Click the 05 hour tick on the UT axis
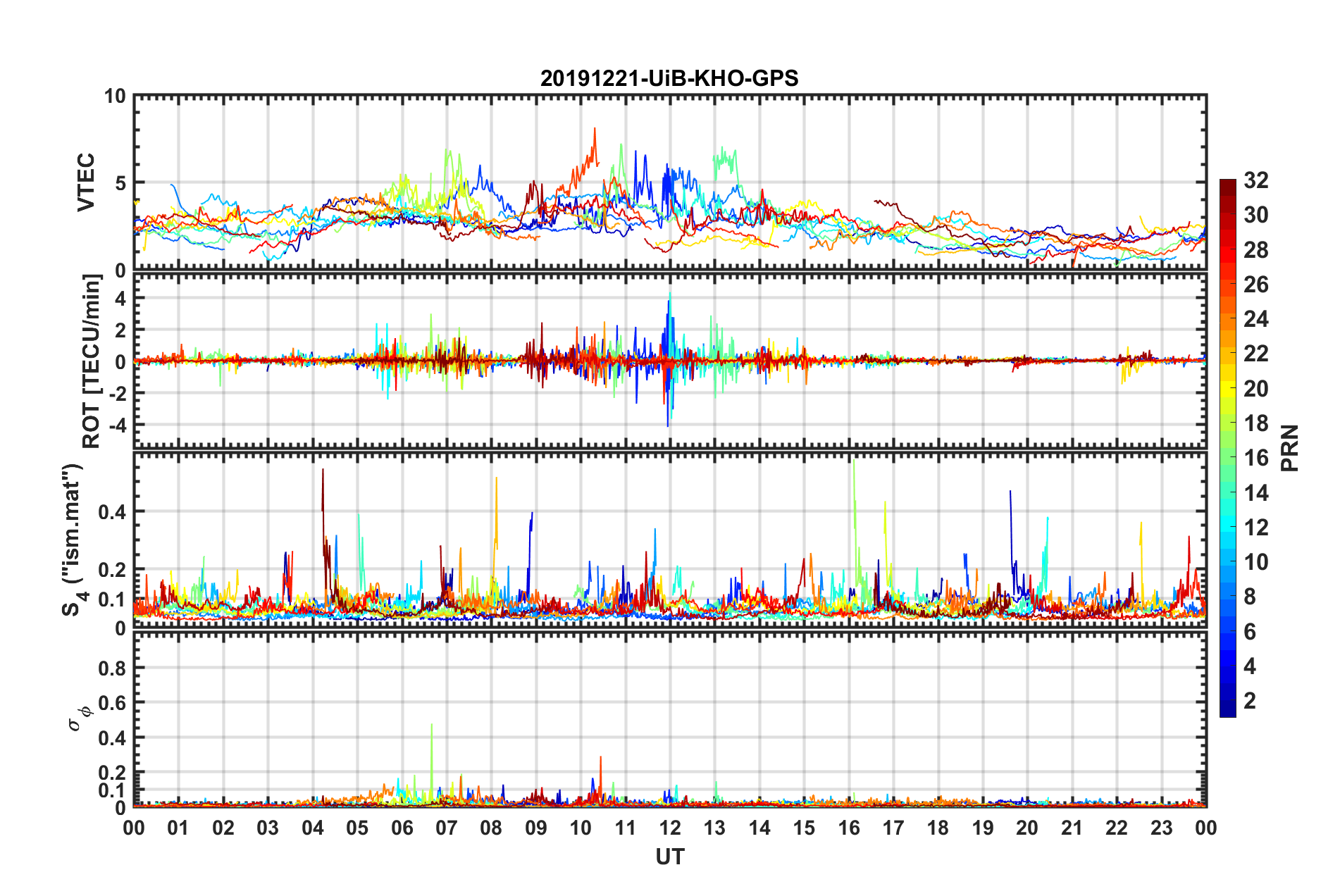 point(357,828)
